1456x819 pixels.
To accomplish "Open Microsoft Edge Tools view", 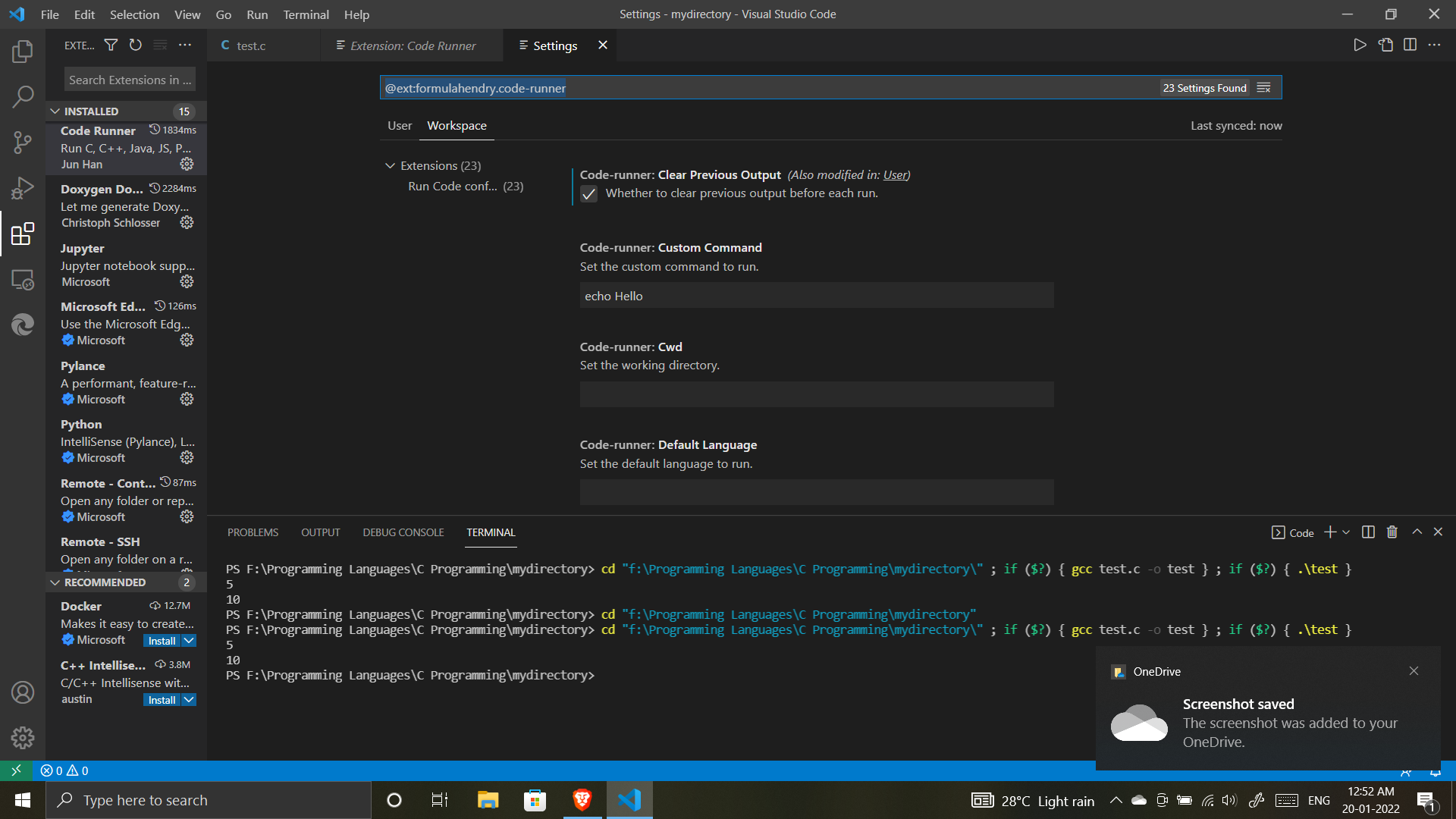I will (23, 325).
